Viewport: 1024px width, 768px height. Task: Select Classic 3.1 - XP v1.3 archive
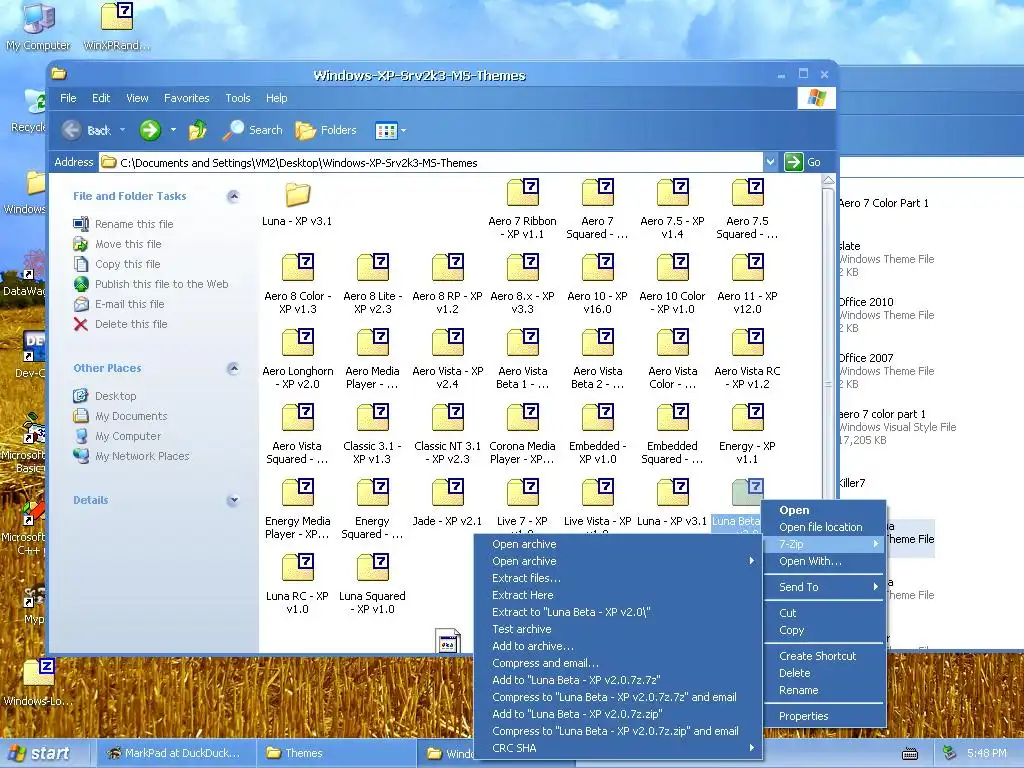pyautogui.click(x=373, y=434)
